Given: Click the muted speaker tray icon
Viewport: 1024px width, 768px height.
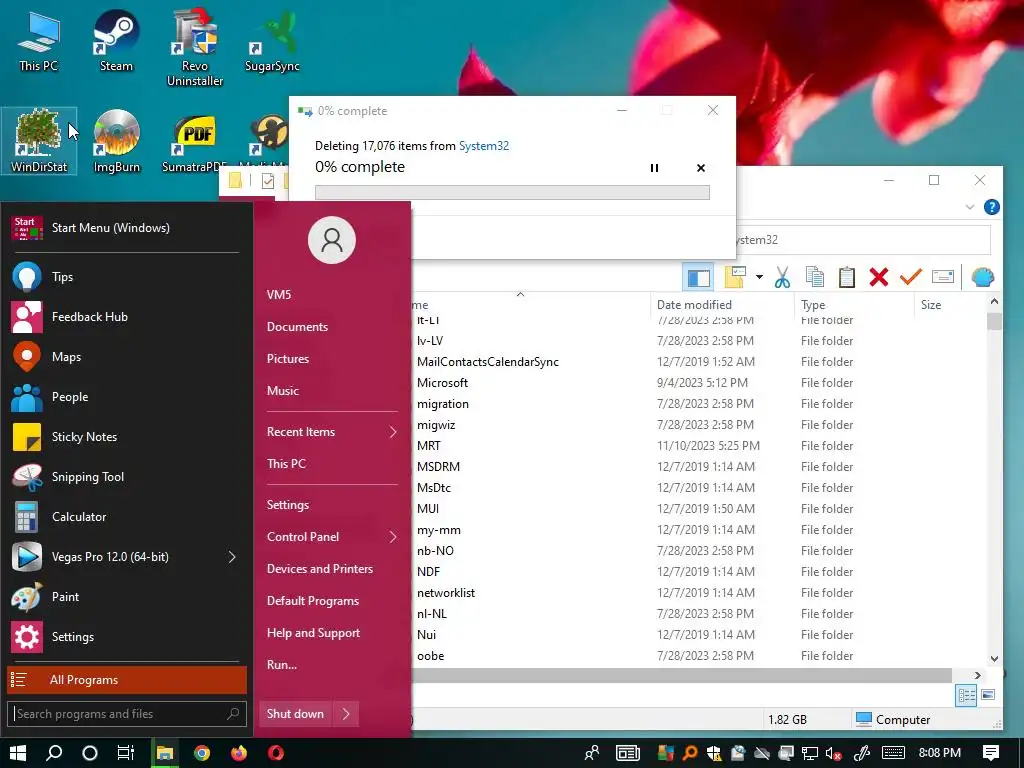Looking at the screenshot, I should point(833,754).
